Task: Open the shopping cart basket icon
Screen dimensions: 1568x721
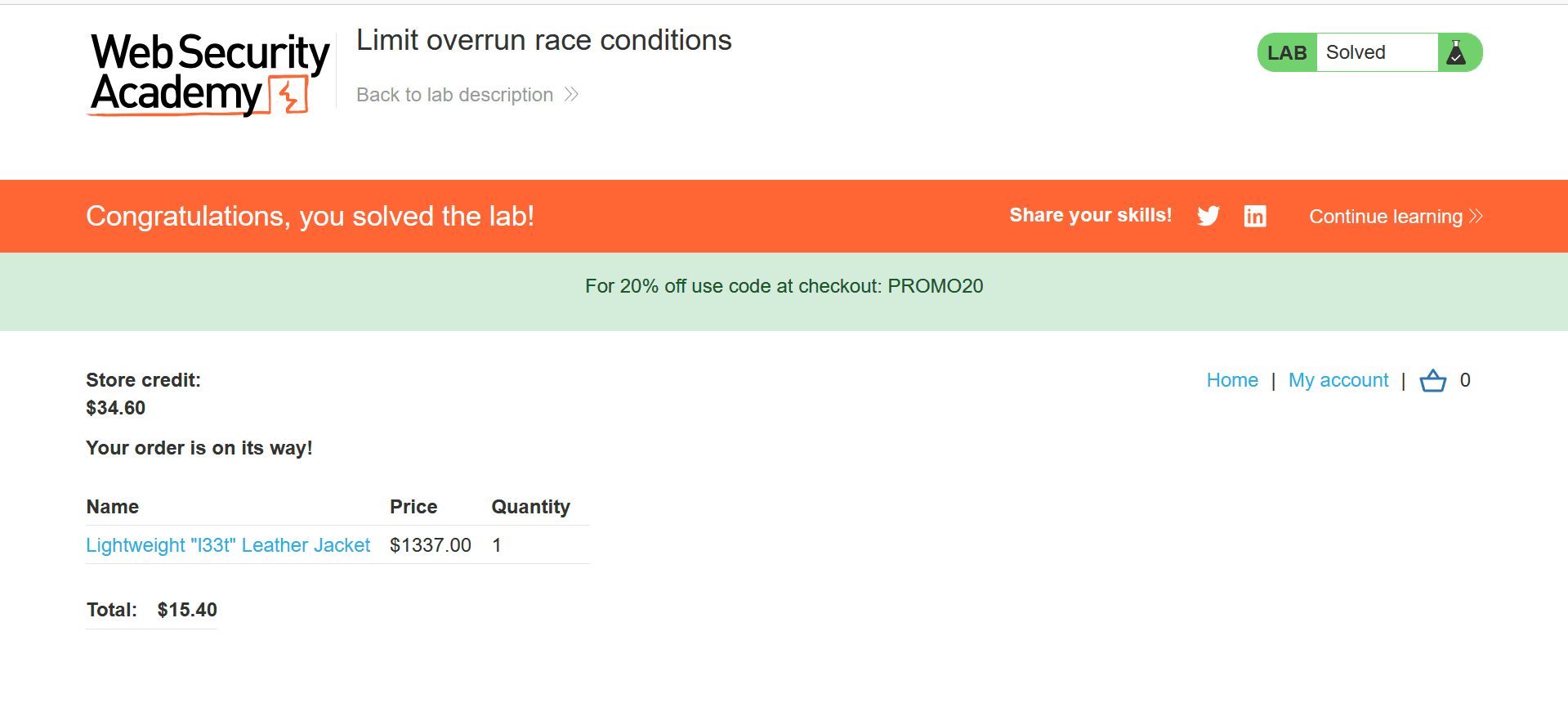Action: tap(1432, 380)
